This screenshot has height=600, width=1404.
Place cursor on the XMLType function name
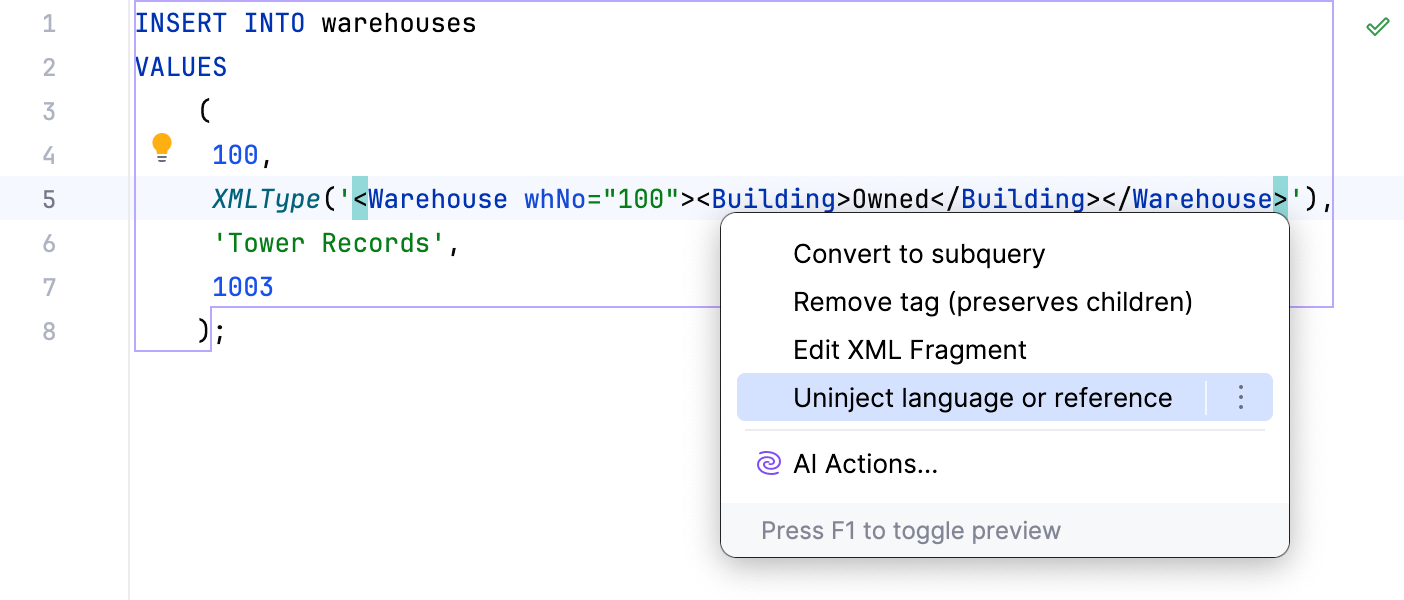pos(266,199)
